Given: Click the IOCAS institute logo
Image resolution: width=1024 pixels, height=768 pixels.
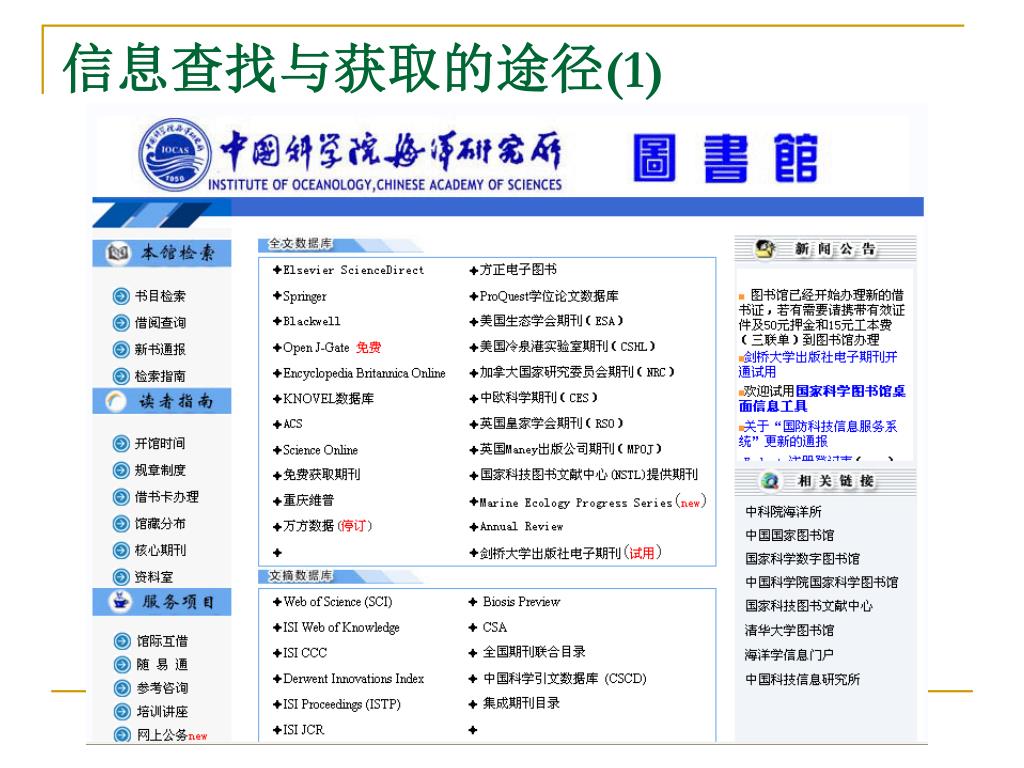Looking at the screenshot, I should 175,155.
